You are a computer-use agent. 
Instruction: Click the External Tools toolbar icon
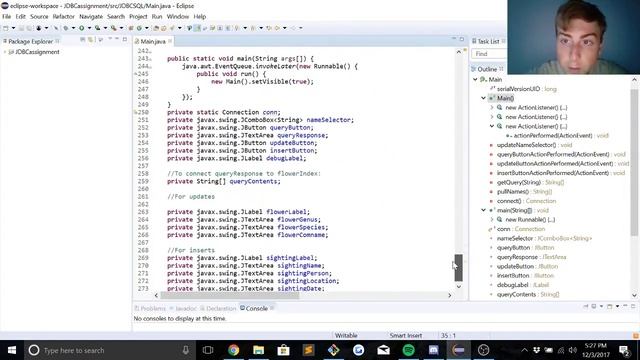coord(113,28)
